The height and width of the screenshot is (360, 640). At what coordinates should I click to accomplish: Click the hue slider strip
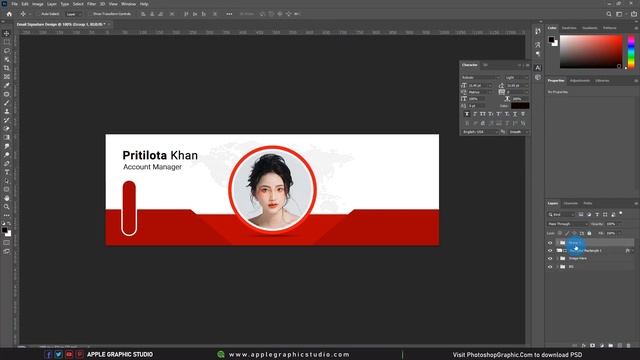pos(631,51)
